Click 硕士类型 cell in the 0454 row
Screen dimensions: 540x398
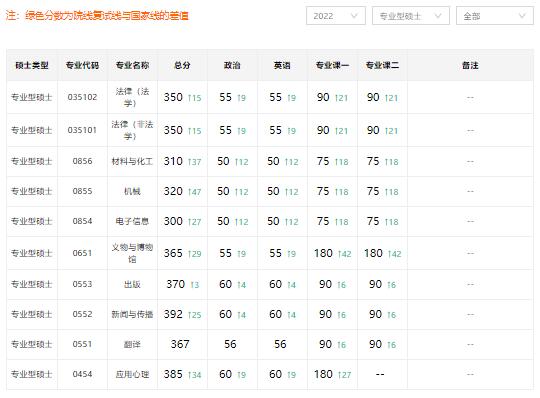pos(32,374)
